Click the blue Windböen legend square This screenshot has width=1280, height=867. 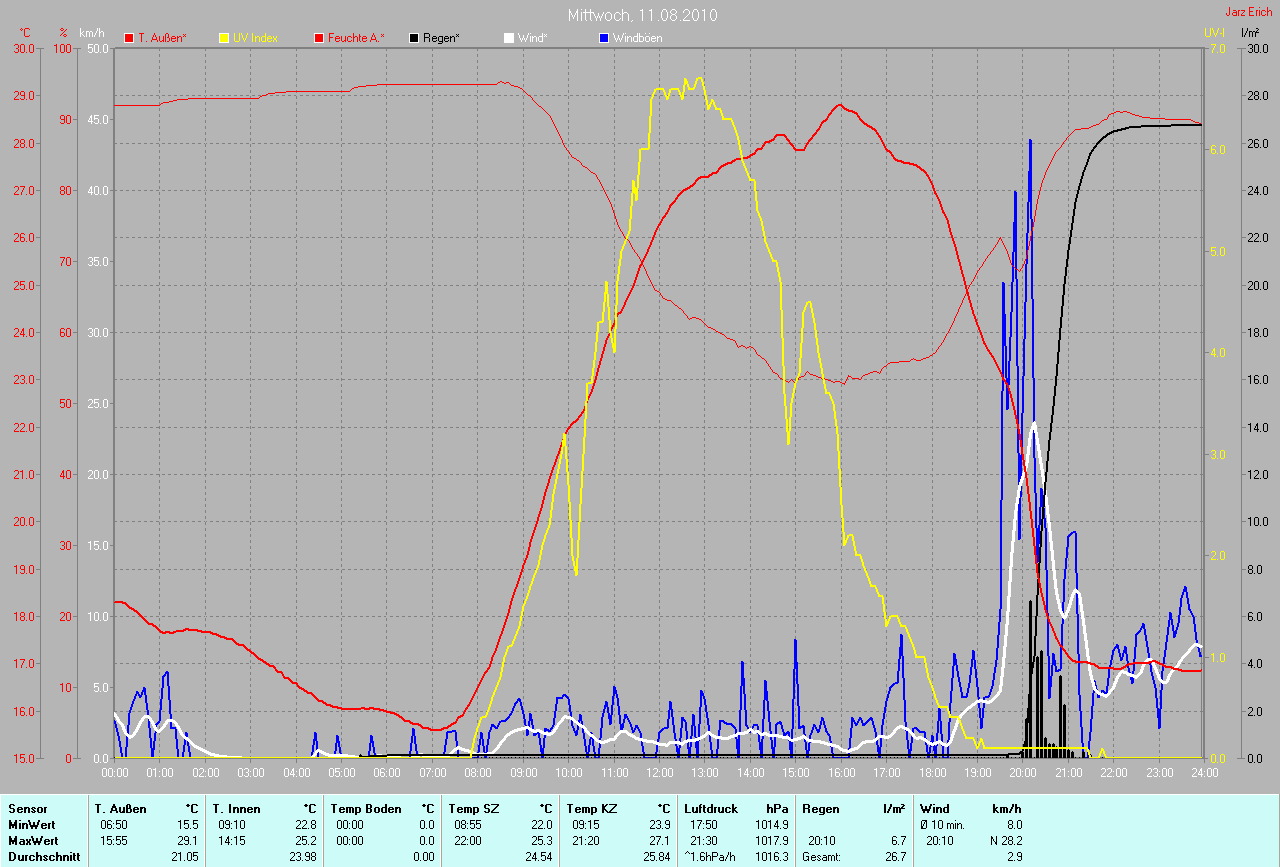(604, 38)
